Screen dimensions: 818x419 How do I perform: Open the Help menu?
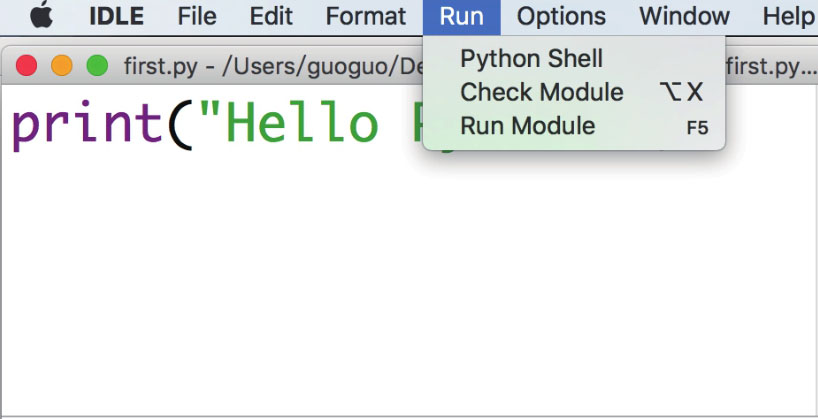pyautogui.click(x=788, y=16)
